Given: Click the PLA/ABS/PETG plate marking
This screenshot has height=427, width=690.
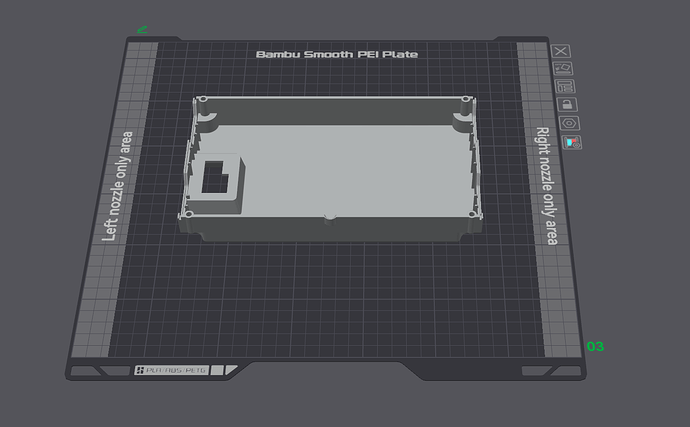Looking at the screenshot, I should click(172, 370).
